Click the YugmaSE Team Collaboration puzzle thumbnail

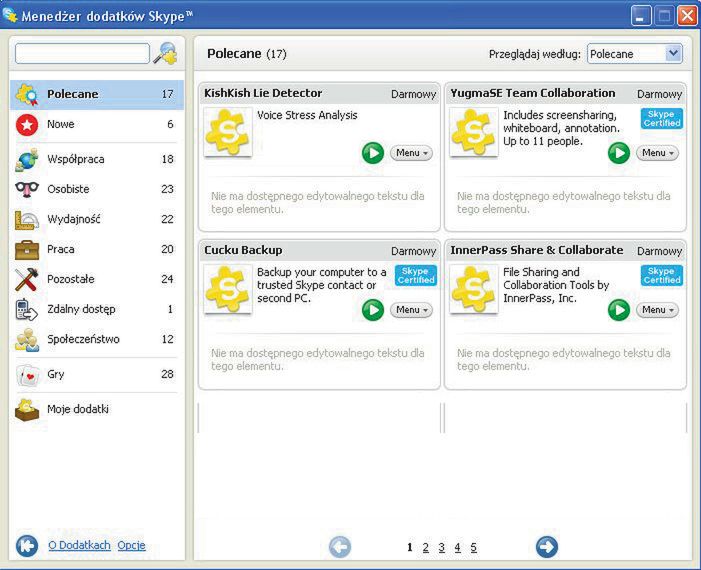[x=473, y=132]
